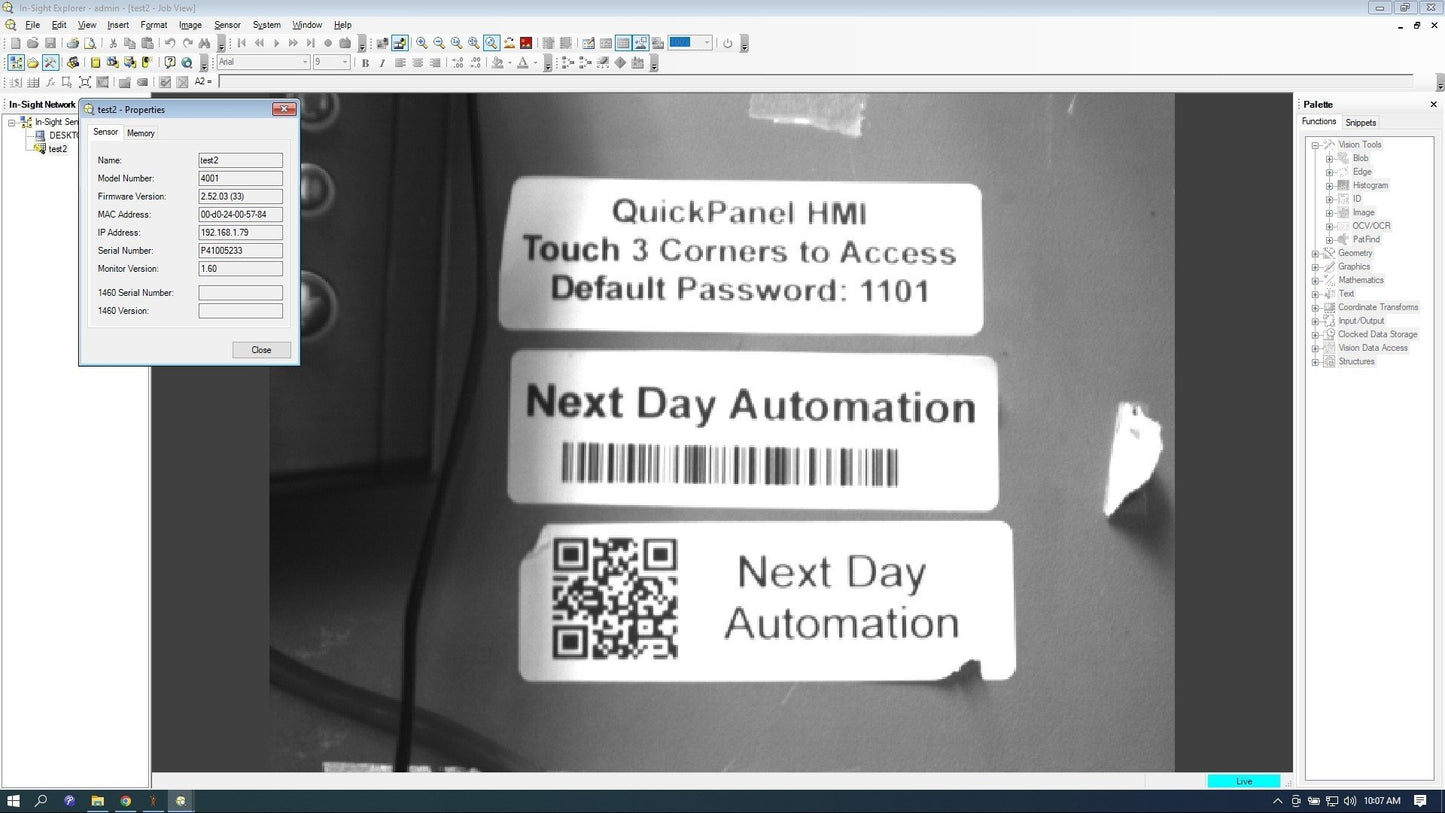
Task: Click the red image saturation icon
Action: 525,43
